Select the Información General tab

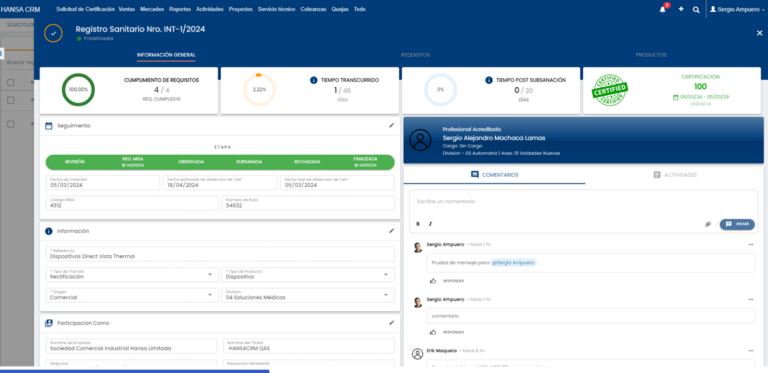166,55
